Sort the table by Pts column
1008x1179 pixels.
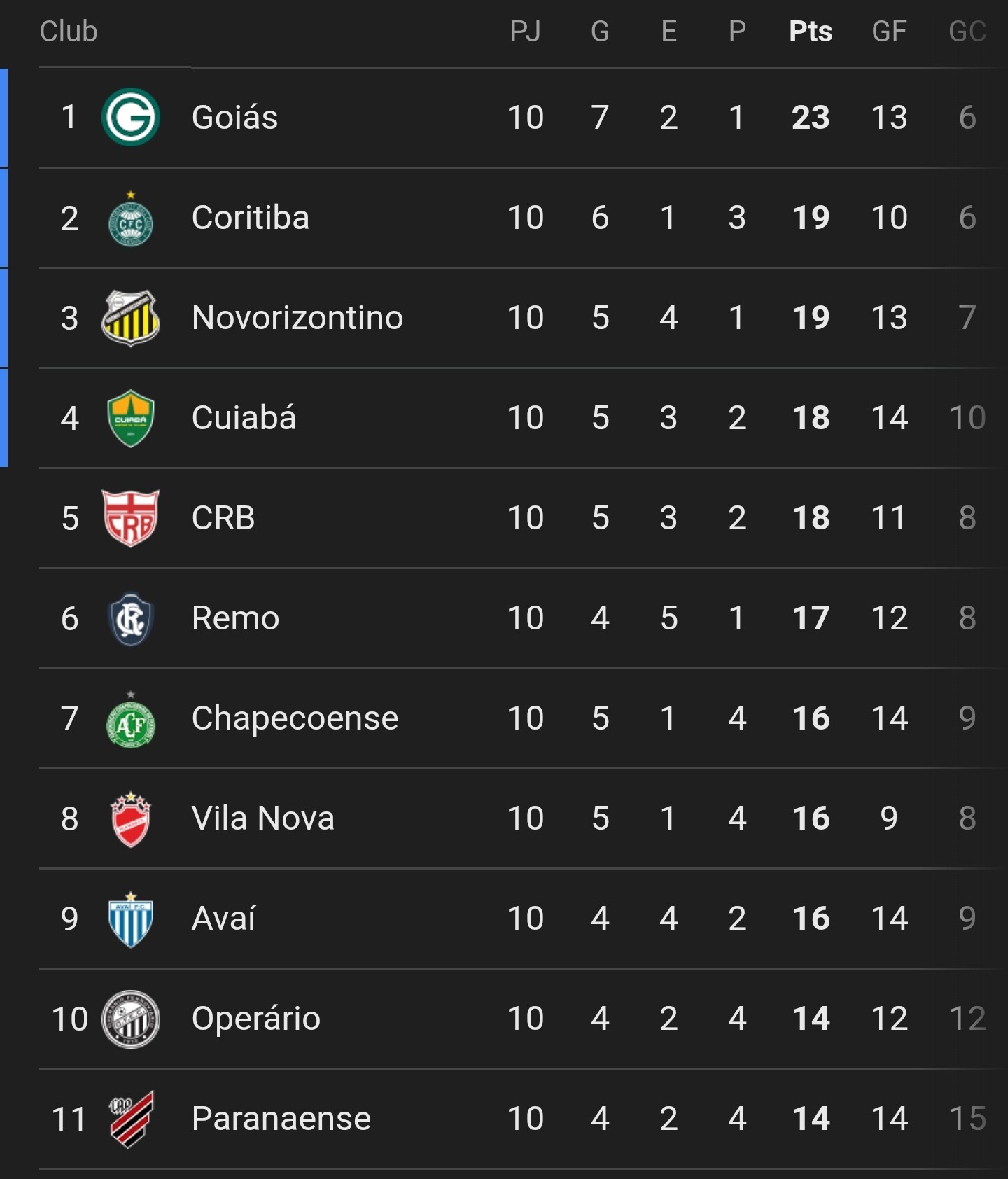811,31
